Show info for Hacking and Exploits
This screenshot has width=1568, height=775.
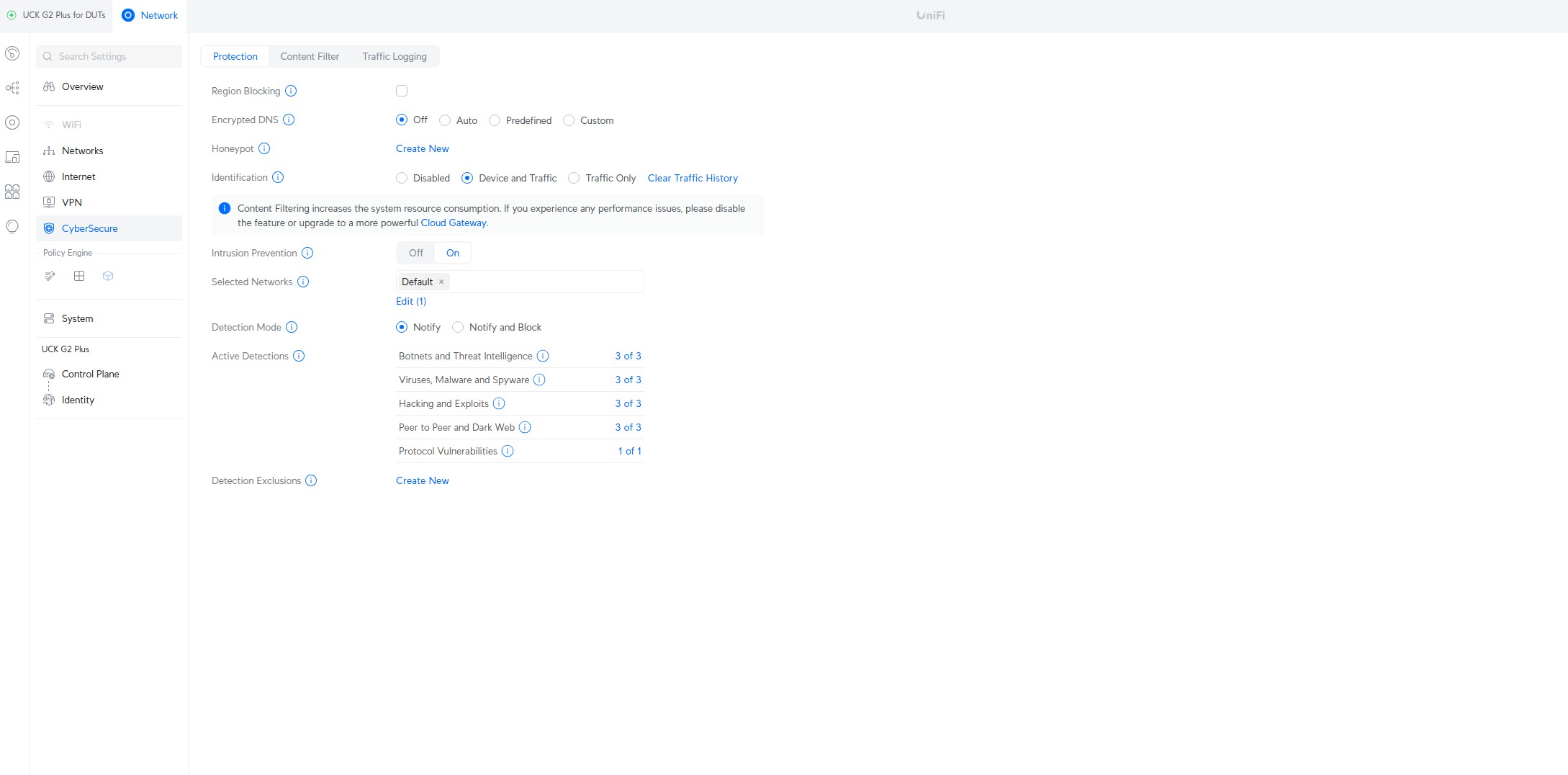tap(499, 403)
